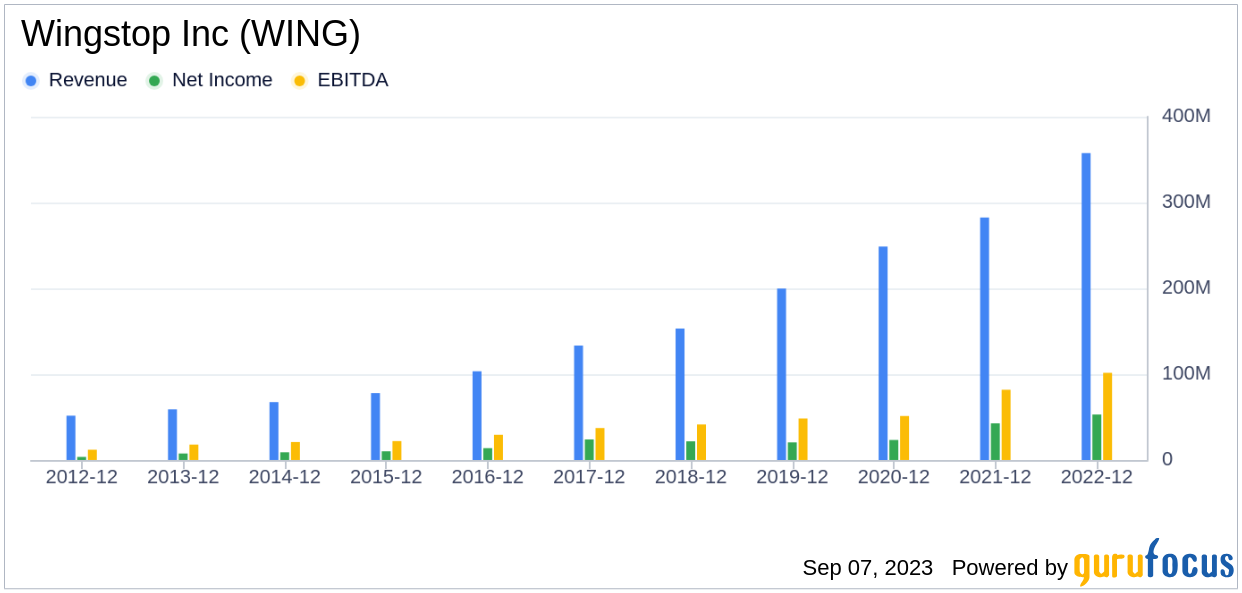Click the 300M y-axis label
This screenshot has height=593, width=1242.
point(1186,202)
